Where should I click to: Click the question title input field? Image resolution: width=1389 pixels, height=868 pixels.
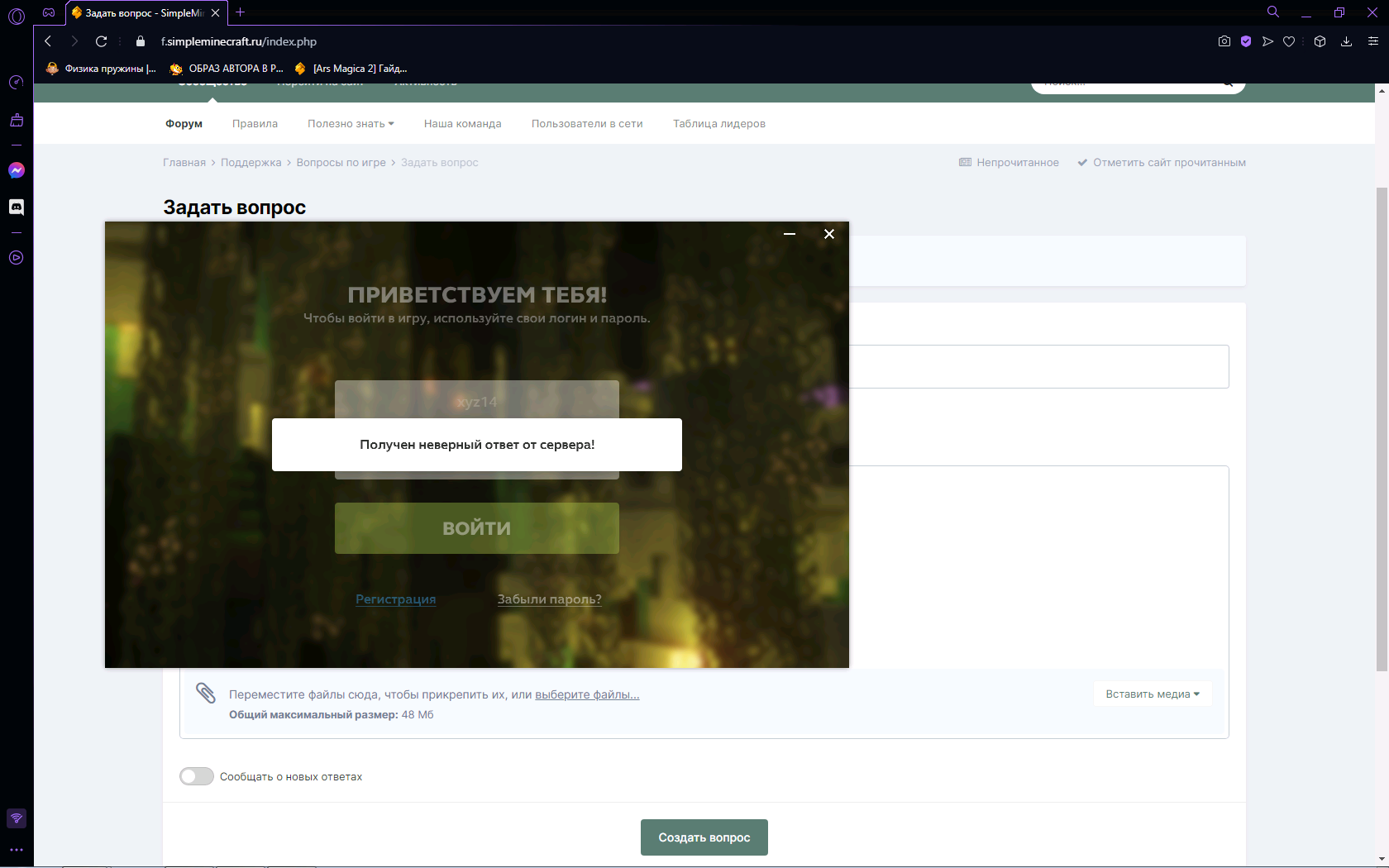tap(1038, 366)
